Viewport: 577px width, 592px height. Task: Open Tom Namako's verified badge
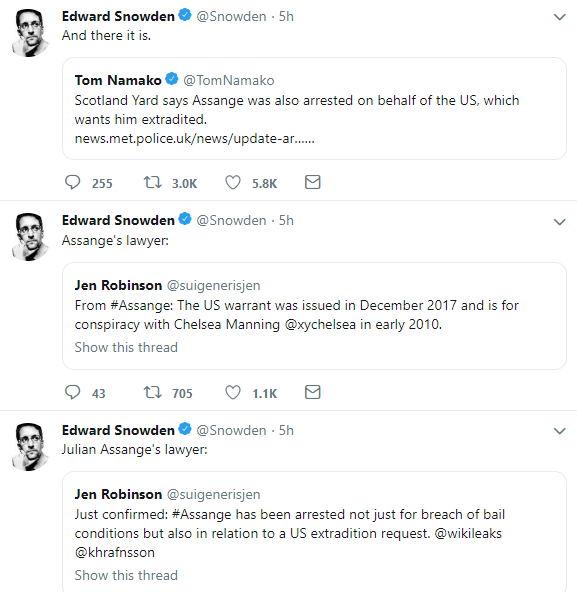(172, 79)
